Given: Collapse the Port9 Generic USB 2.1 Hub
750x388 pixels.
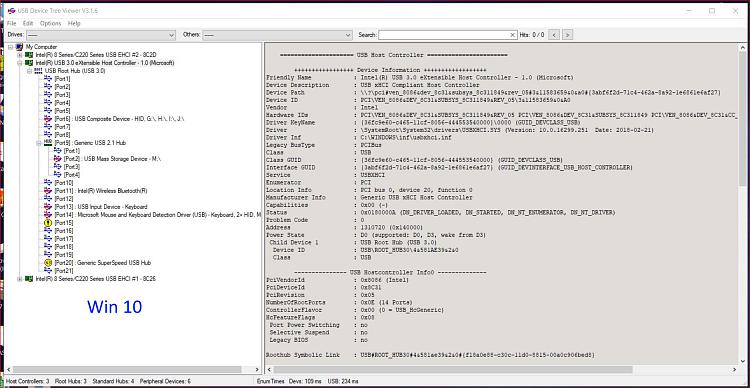Looking at the screenshot, I should coord(39,143).
